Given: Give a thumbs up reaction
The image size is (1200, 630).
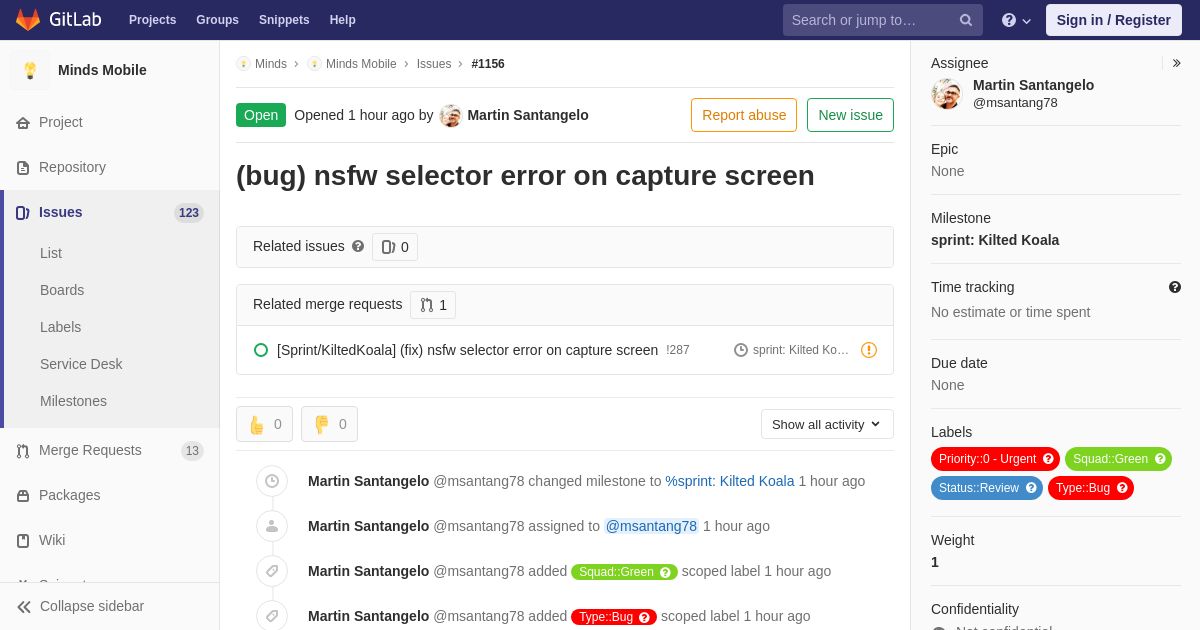Looking at the screenshot, I should point(265,424).
